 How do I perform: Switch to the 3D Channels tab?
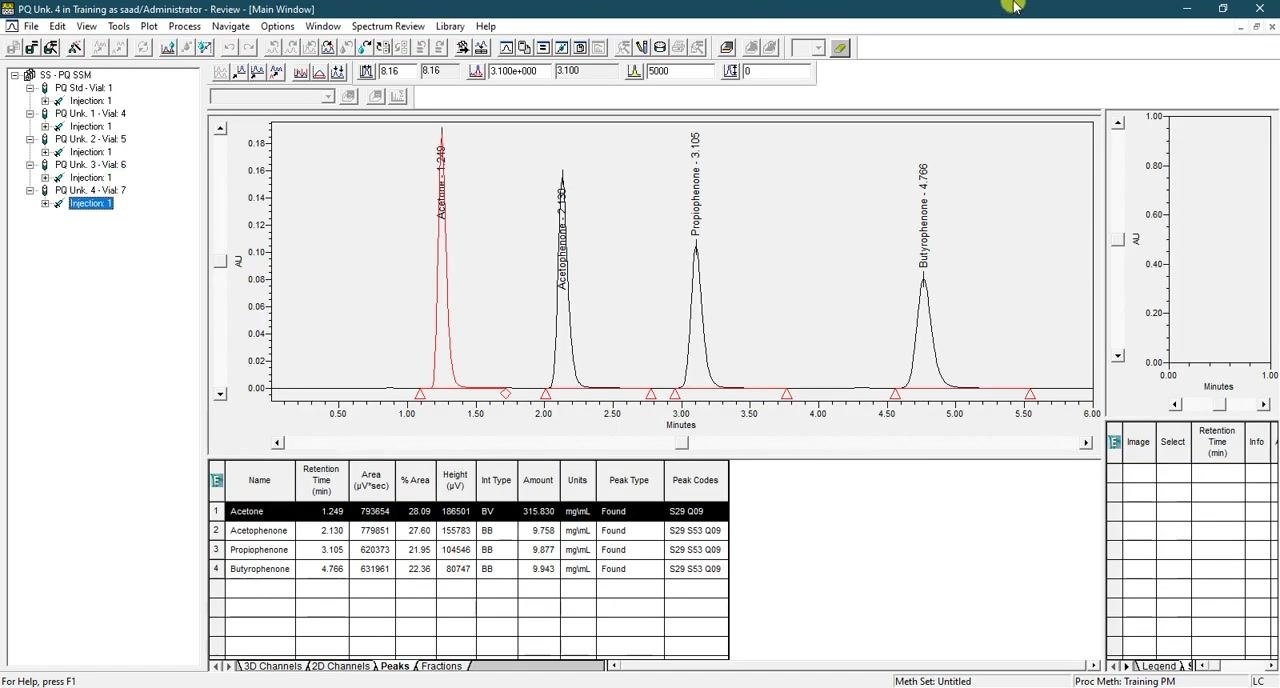[272, 666]
